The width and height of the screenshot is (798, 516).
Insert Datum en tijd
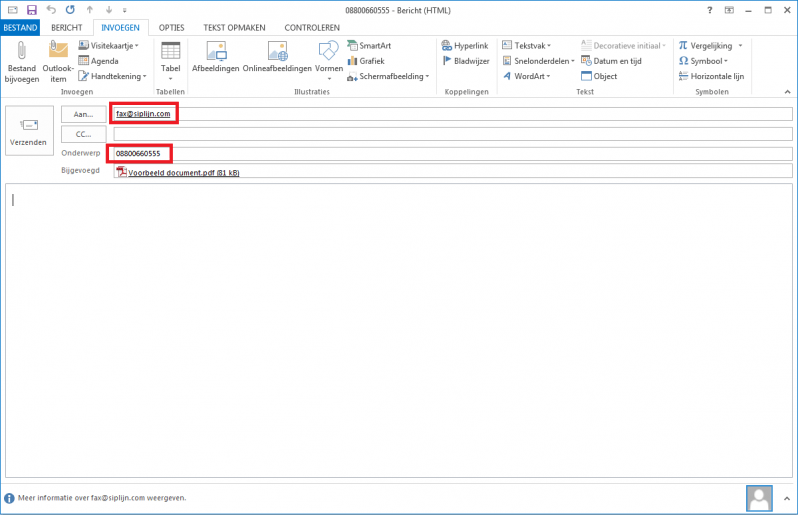coord(611,61)
